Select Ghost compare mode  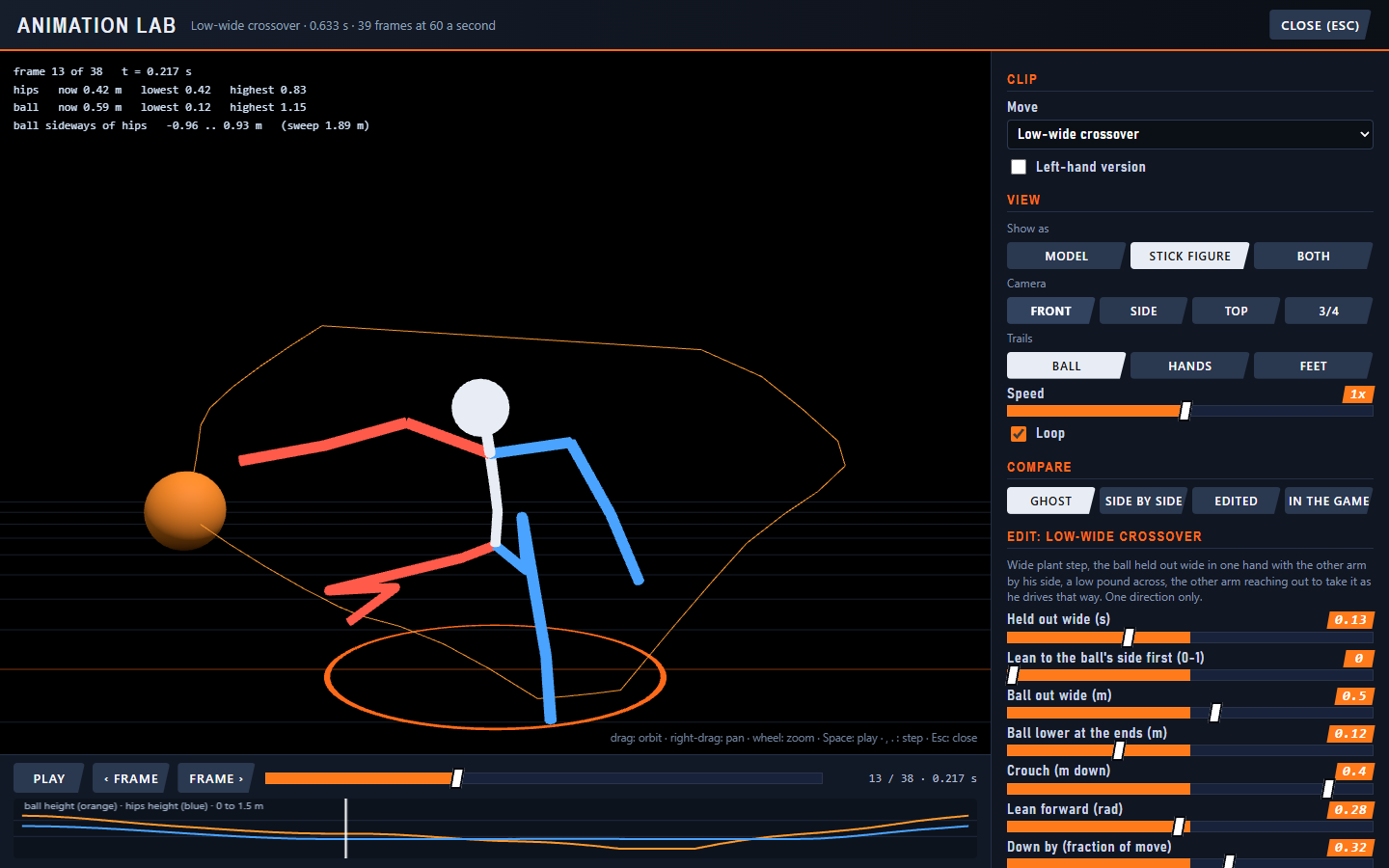pos(1050,501)
